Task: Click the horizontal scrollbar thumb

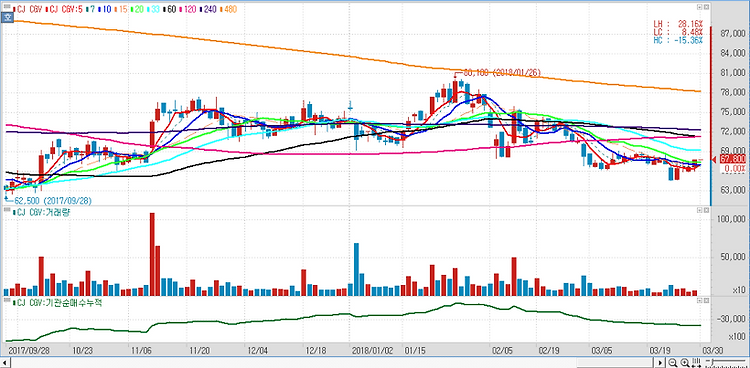Action: [x=615, y=363]
